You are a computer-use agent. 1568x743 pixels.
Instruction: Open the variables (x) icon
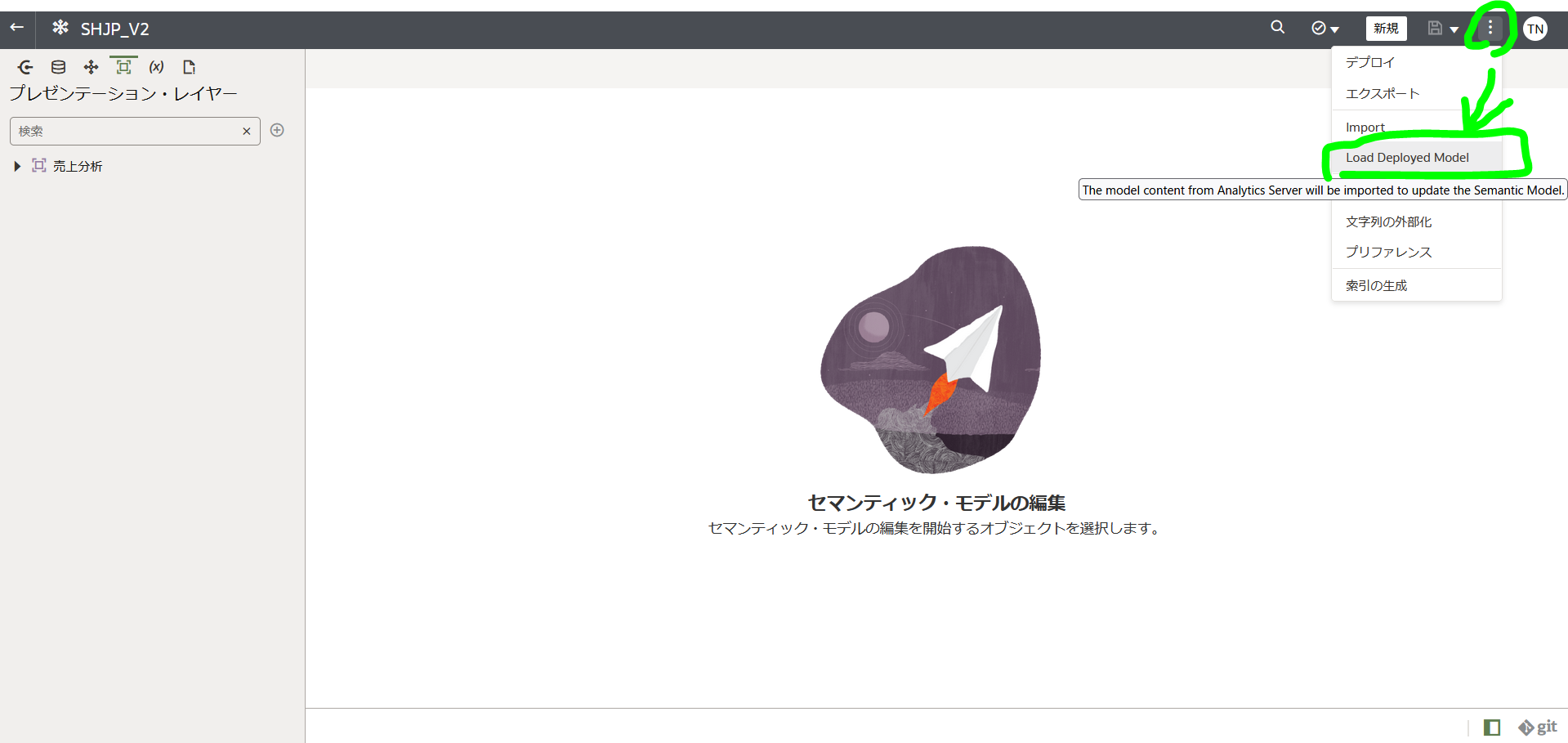point(156,67)
